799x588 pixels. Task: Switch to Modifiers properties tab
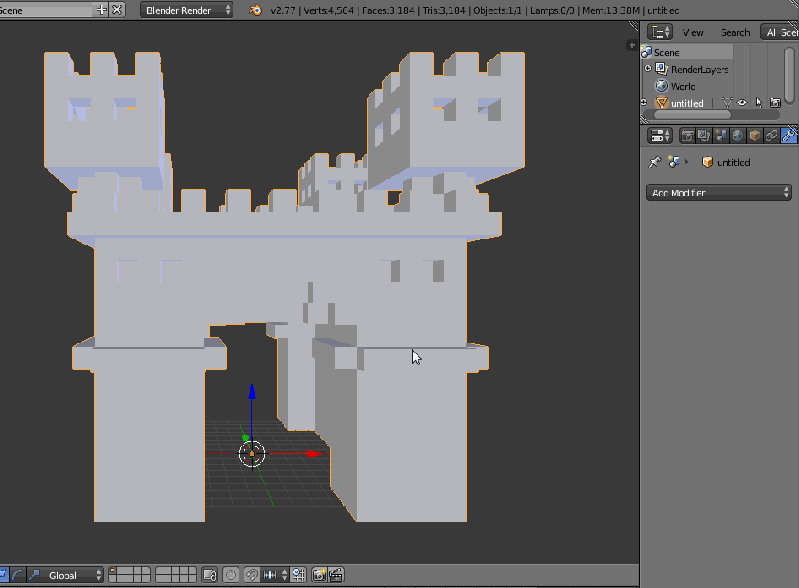click(x=789, y=136)
